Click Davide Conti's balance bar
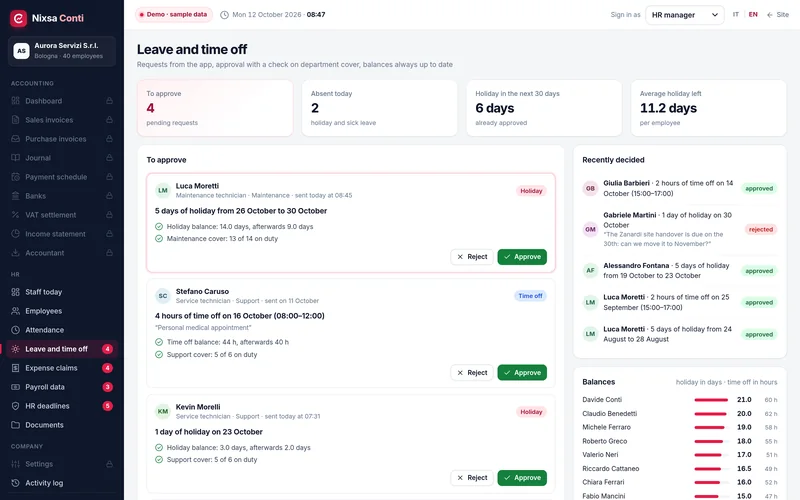 [711, 400]
